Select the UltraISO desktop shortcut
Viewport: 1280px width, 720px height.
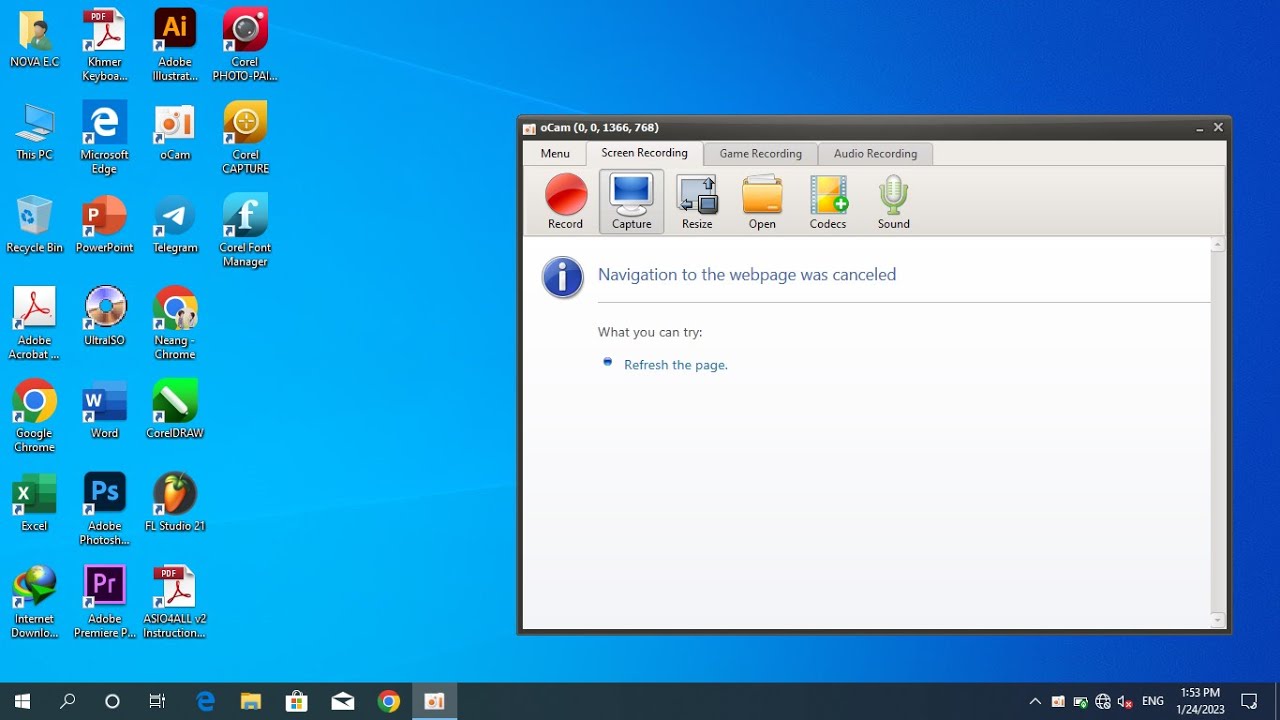105,318
